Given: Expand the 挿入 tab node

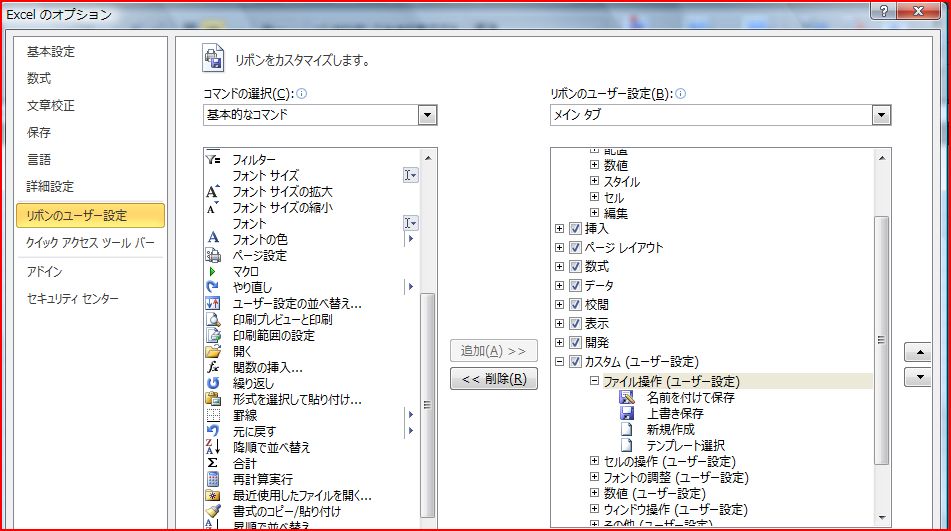Looking at the screenshot, I should [559, 229].
